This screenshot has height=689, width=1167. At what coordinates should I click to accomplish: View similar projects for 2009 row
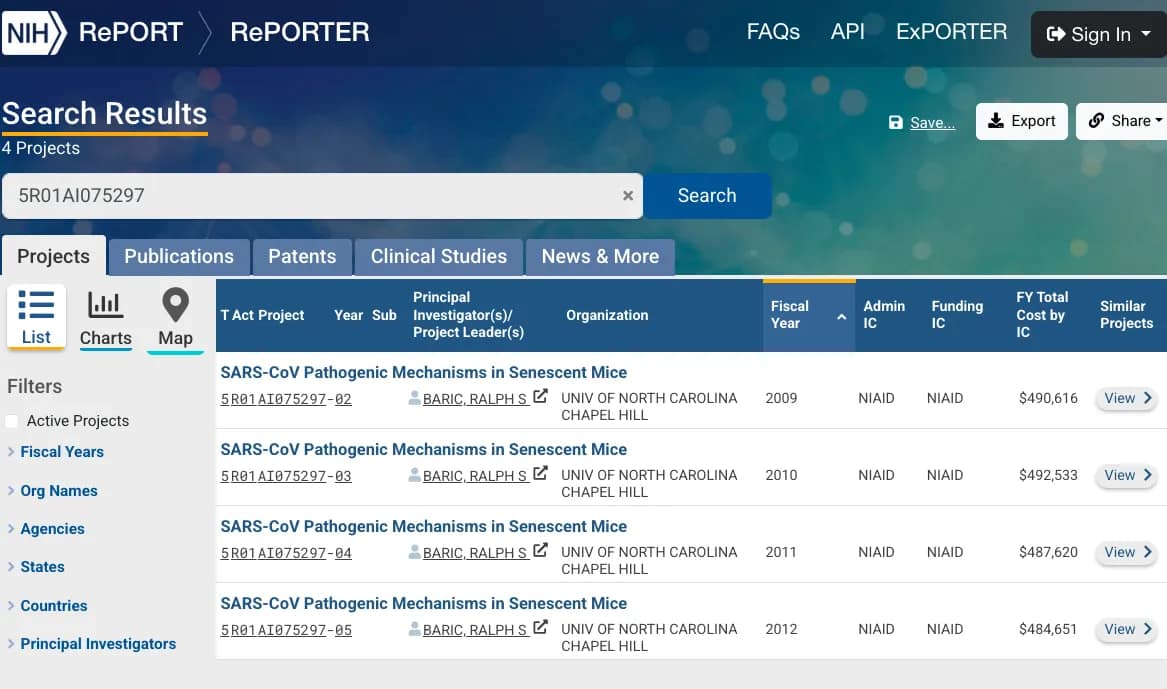point(1127,398)
